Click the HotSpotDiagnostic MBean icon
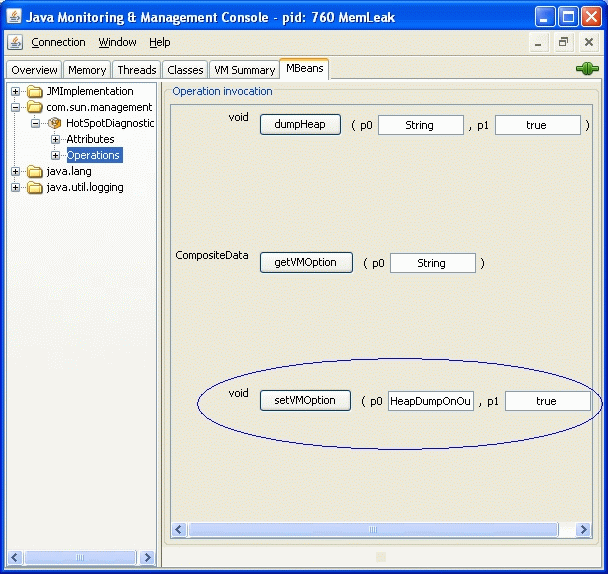Viewport: 608px width, 574px height. 55,123
